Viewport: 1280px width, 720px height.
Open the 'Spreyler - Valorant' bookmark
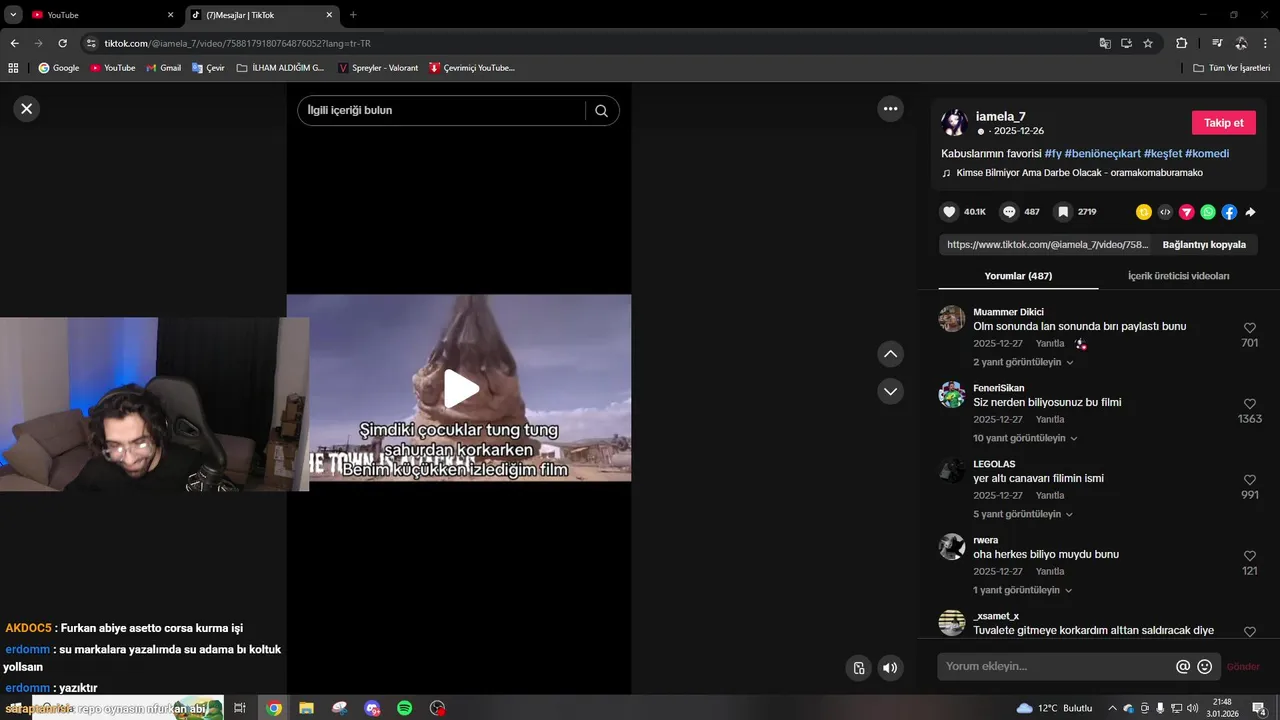click(x=378, y=68)
